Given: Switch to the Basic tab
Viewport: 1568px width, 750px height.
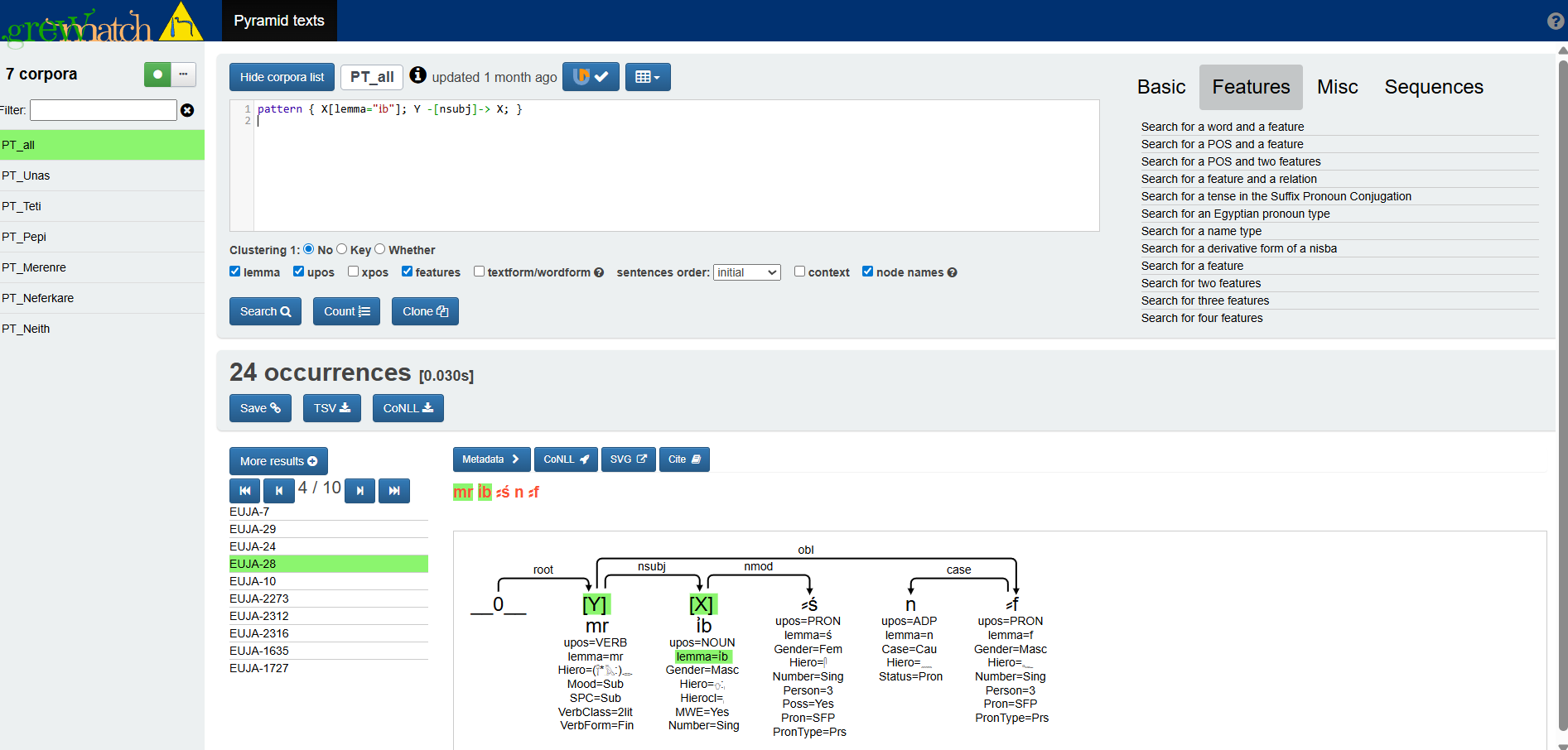Looking at the screenshot, I should click(x=1160, y=87).
